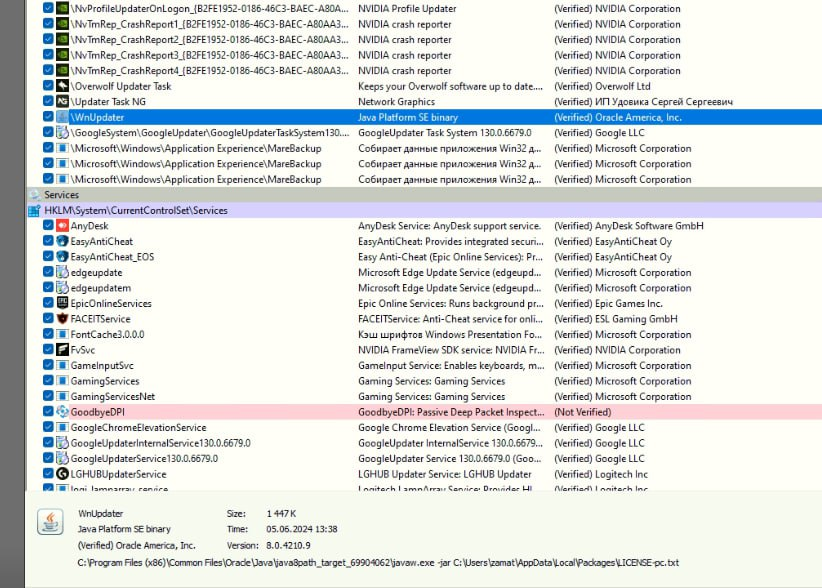Click the size value '1 447 K'
The image size is (822, 588).
(281, 514)
